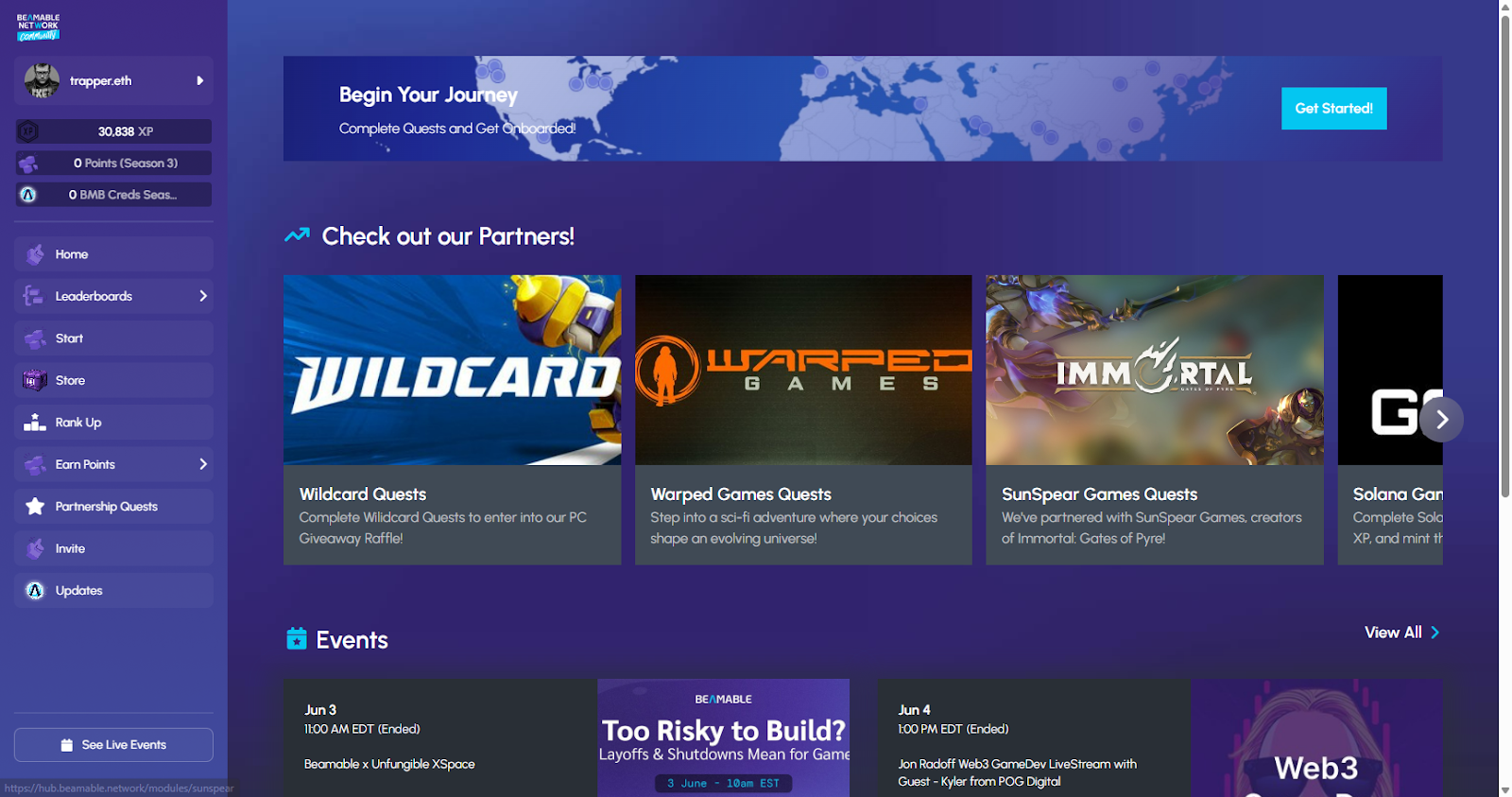Screen dimensions: 1512x797
Task: Click the trapper.eth profile avatar
Action: pyautogui.click(x=42, y=80)
